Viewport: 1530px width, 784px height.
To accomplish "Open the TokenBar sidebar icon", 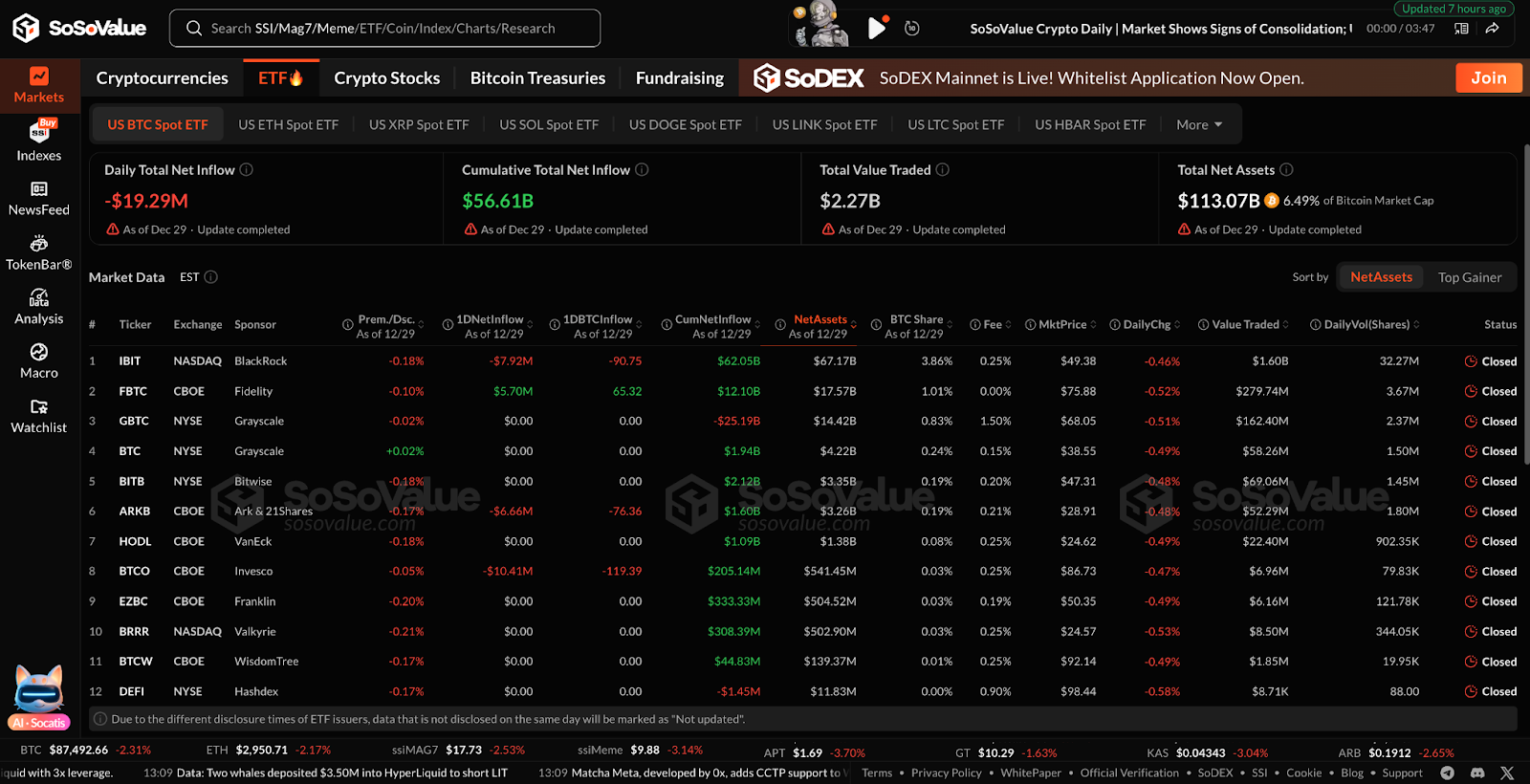I will [x=39, y=244].
